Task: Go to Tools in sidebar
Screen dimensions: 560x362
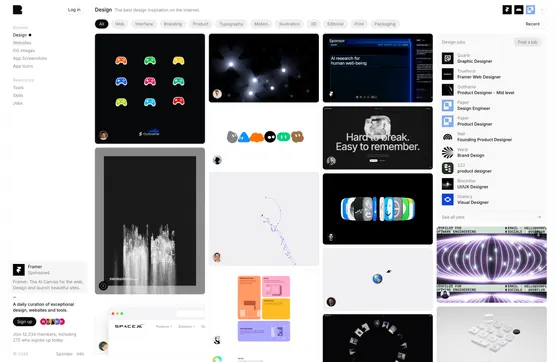Action: 18,87
